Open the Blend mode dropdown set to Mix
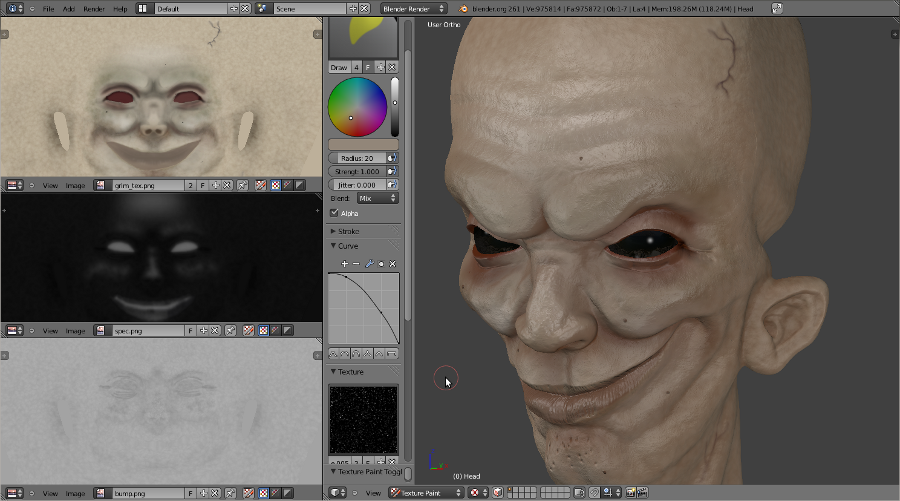The width and height of the screenshot is (900, 501). (x=376, y=198)
